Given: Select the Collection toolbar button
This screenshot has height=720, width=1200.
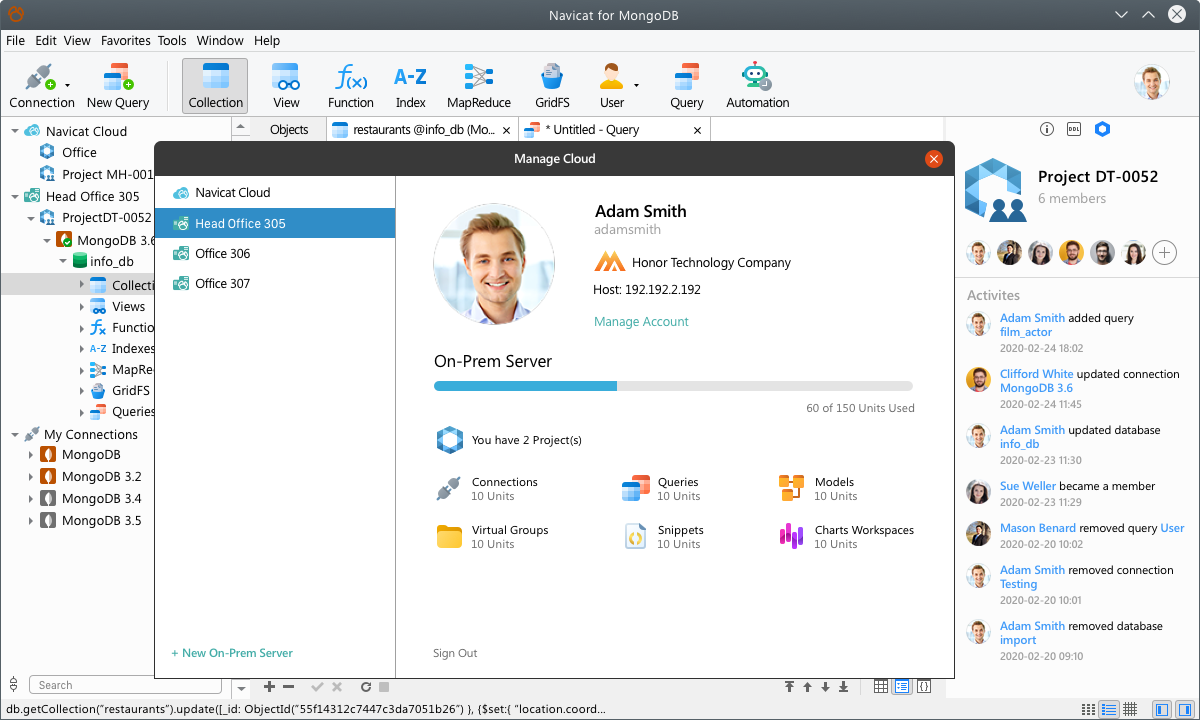Looking at the screenshot, I should click(215, 86).
